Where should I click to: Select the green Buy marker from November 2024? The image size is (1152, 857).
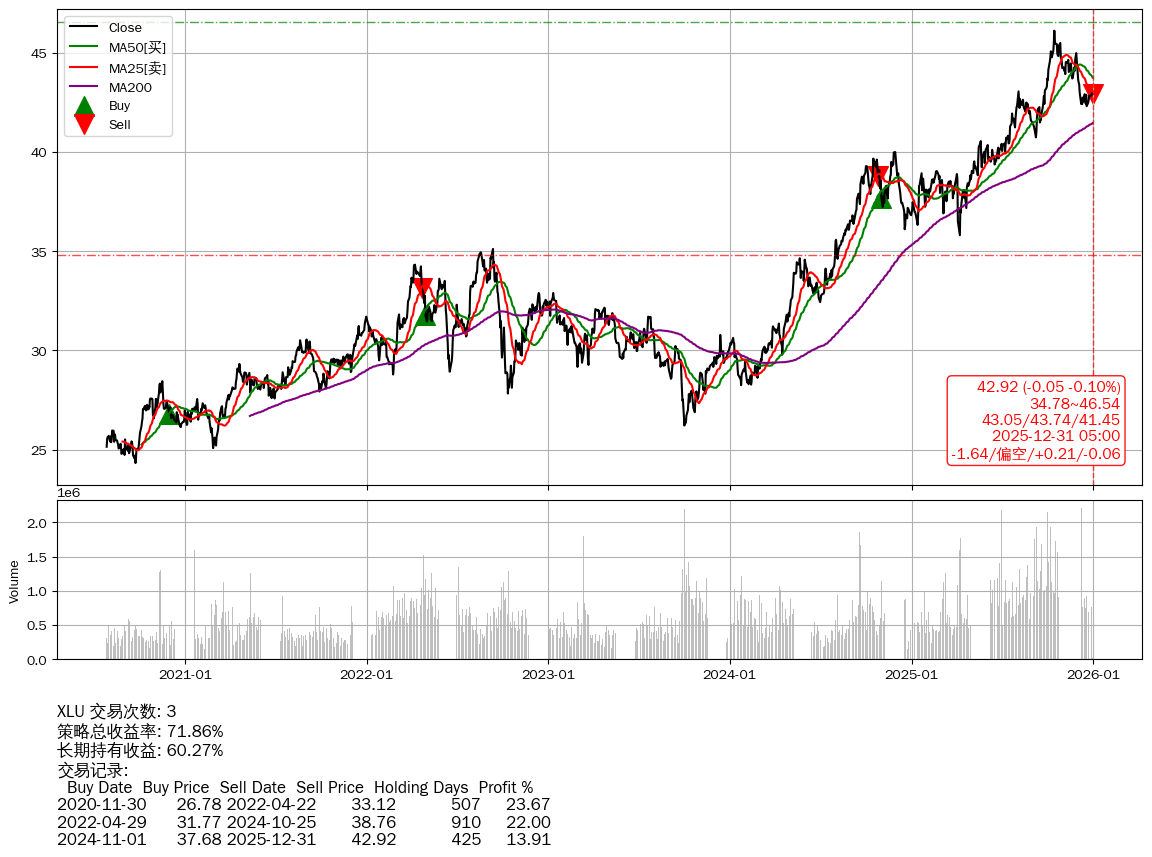click(881, 199)
